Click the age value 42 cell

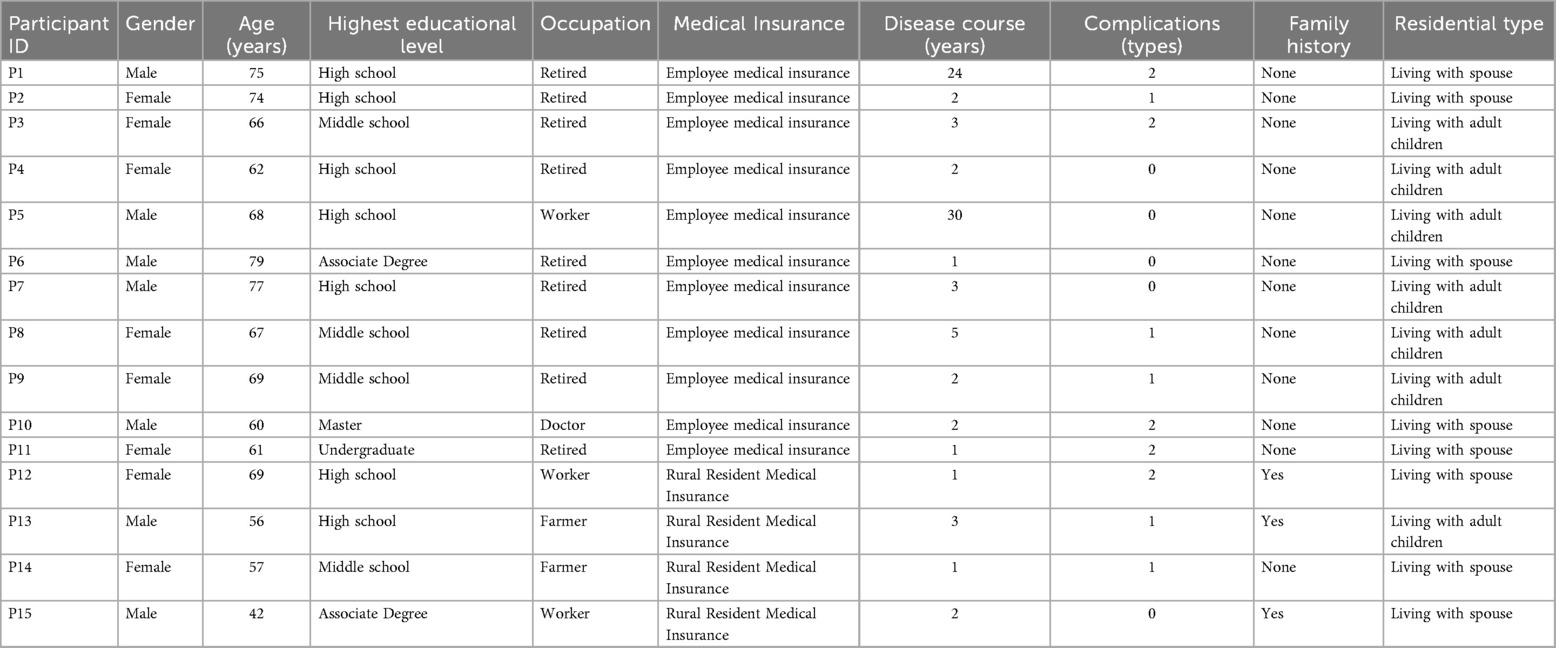point(256,613)
